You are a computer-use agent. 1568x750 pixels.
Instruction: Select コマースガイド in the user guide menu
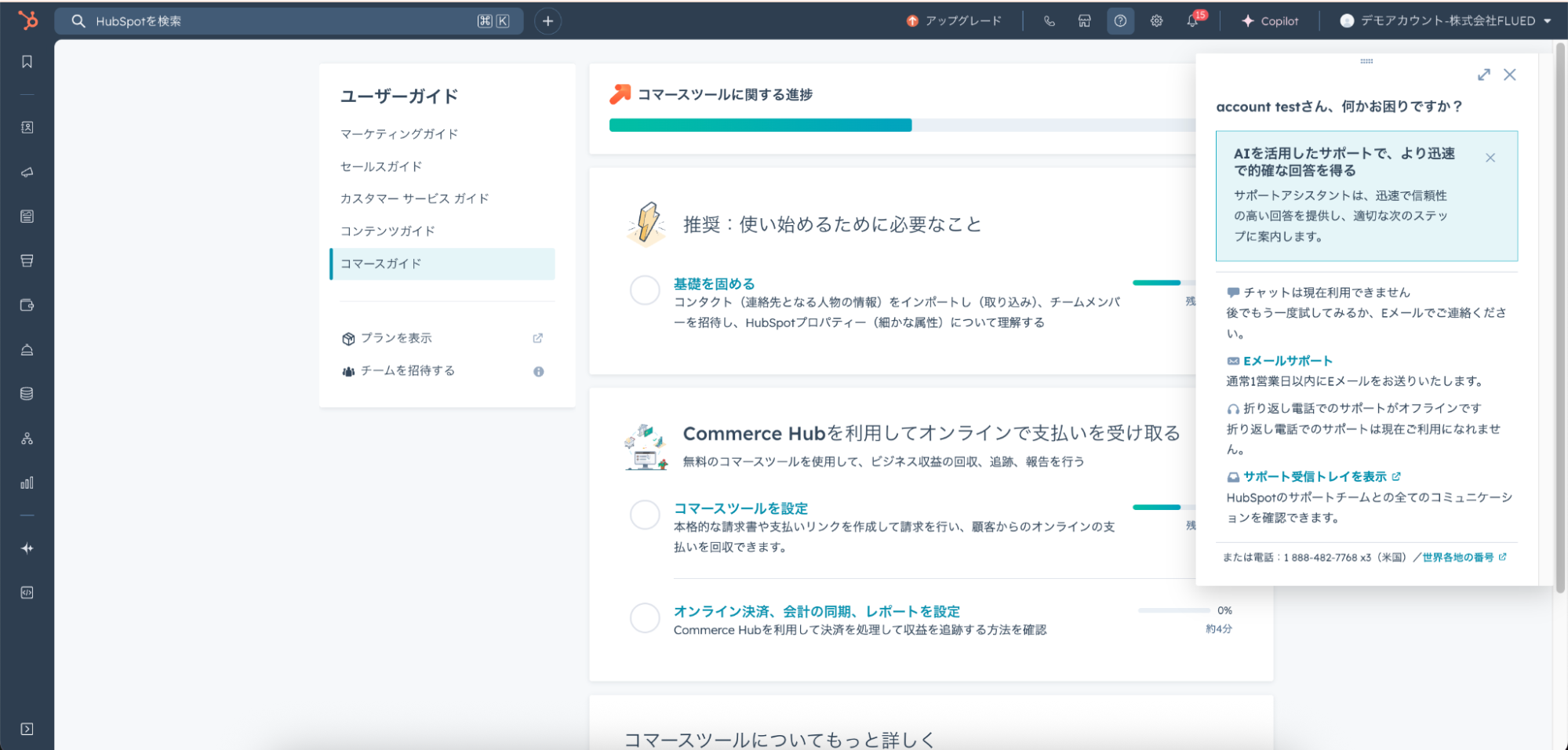[x=442, y=264]
